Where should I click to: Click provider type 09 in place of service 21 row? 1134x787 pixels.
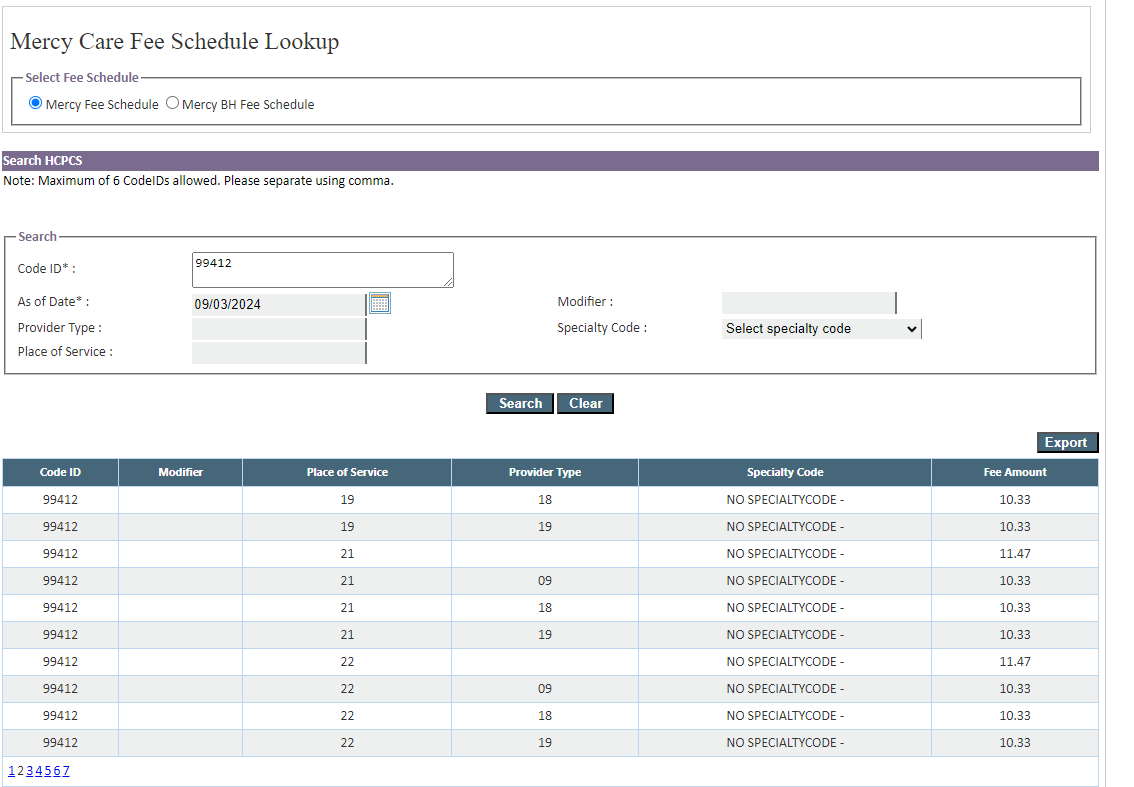click(545, 581)
